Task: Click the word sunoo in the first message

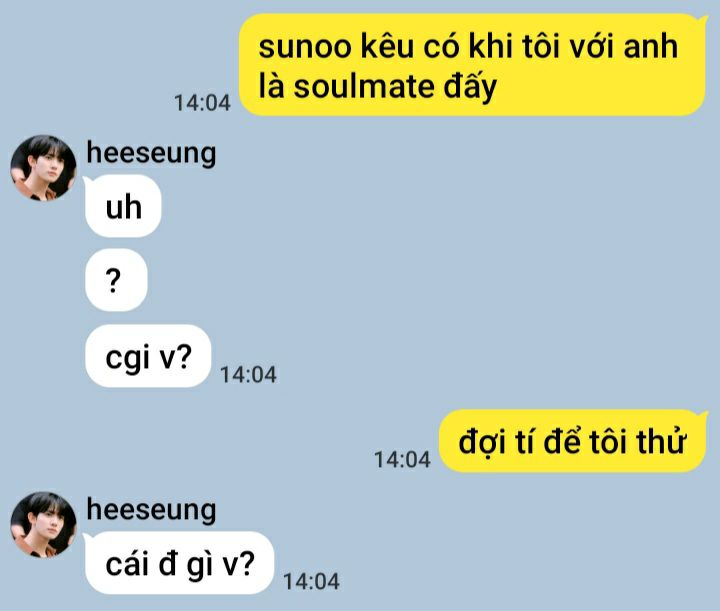Action: pos(305,47)
